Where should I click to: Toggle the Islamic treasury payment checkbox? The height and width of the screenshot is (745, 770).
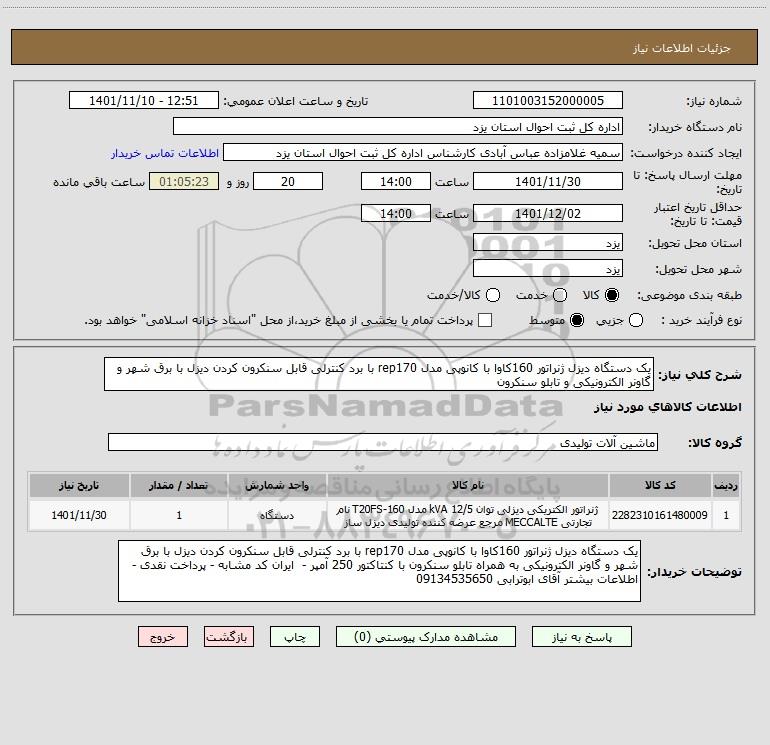pyautogui.click(x=485, y=320)
